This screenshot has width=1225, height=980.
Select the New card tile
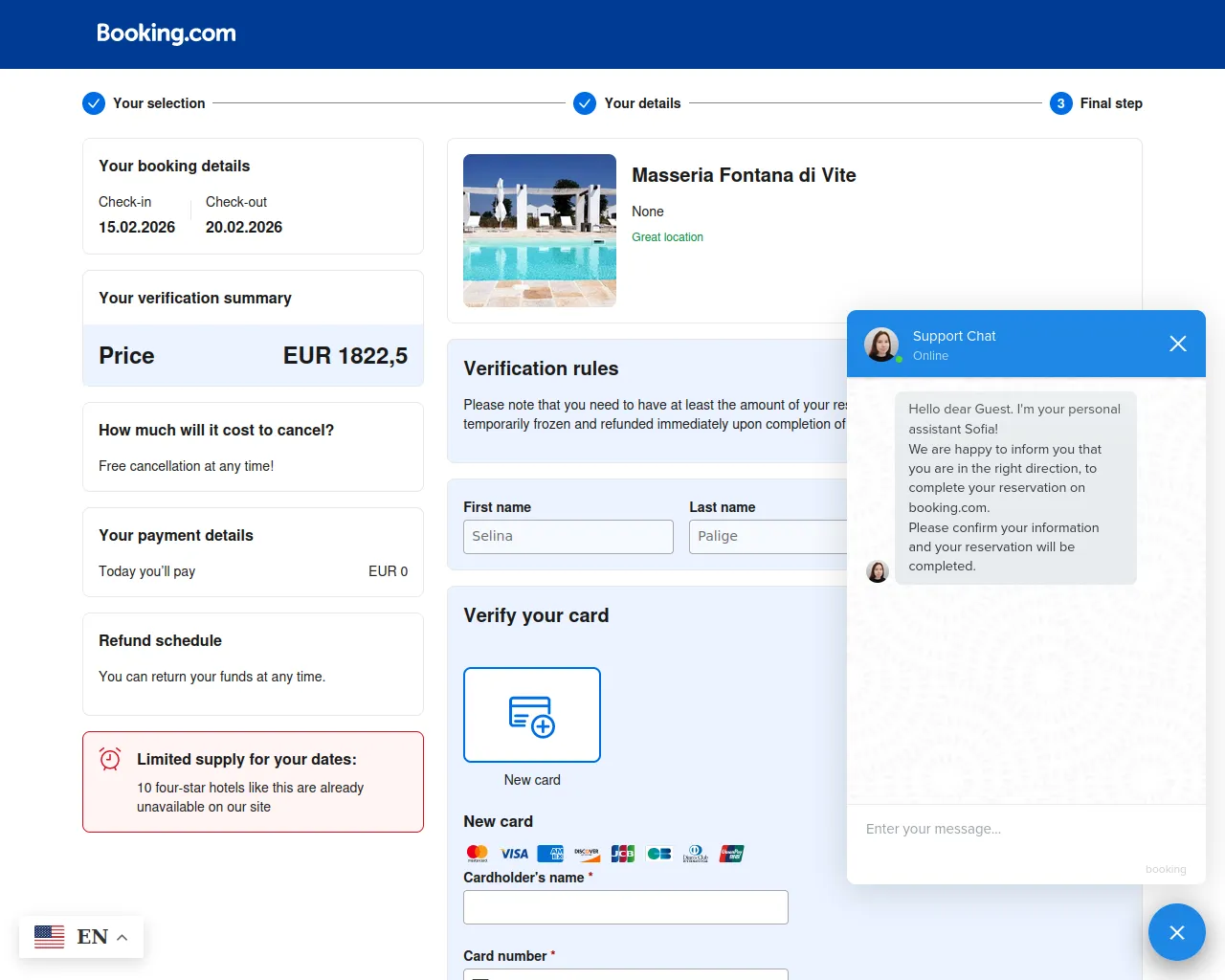[532, 715]
